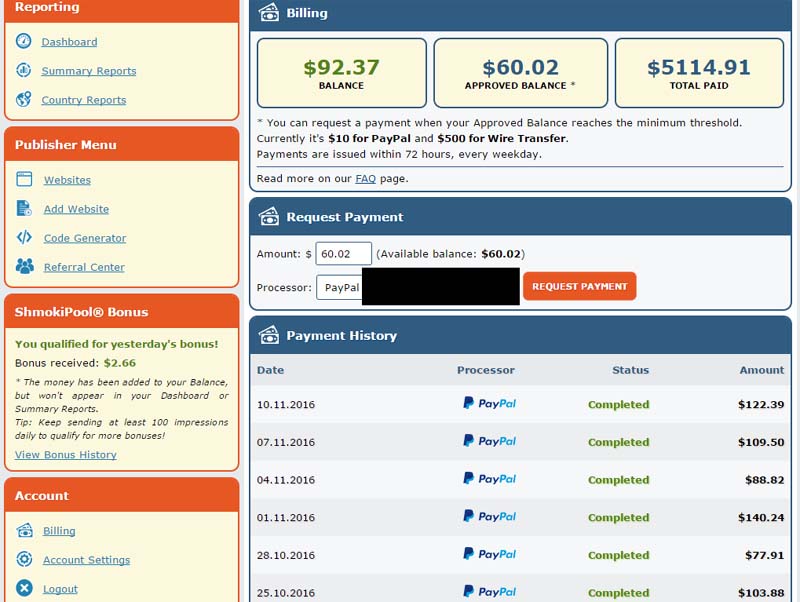The width and height of the screenshot is (800, 602).
Task: Click the $109.50 amount cell
Action: (x=761, y=442)
